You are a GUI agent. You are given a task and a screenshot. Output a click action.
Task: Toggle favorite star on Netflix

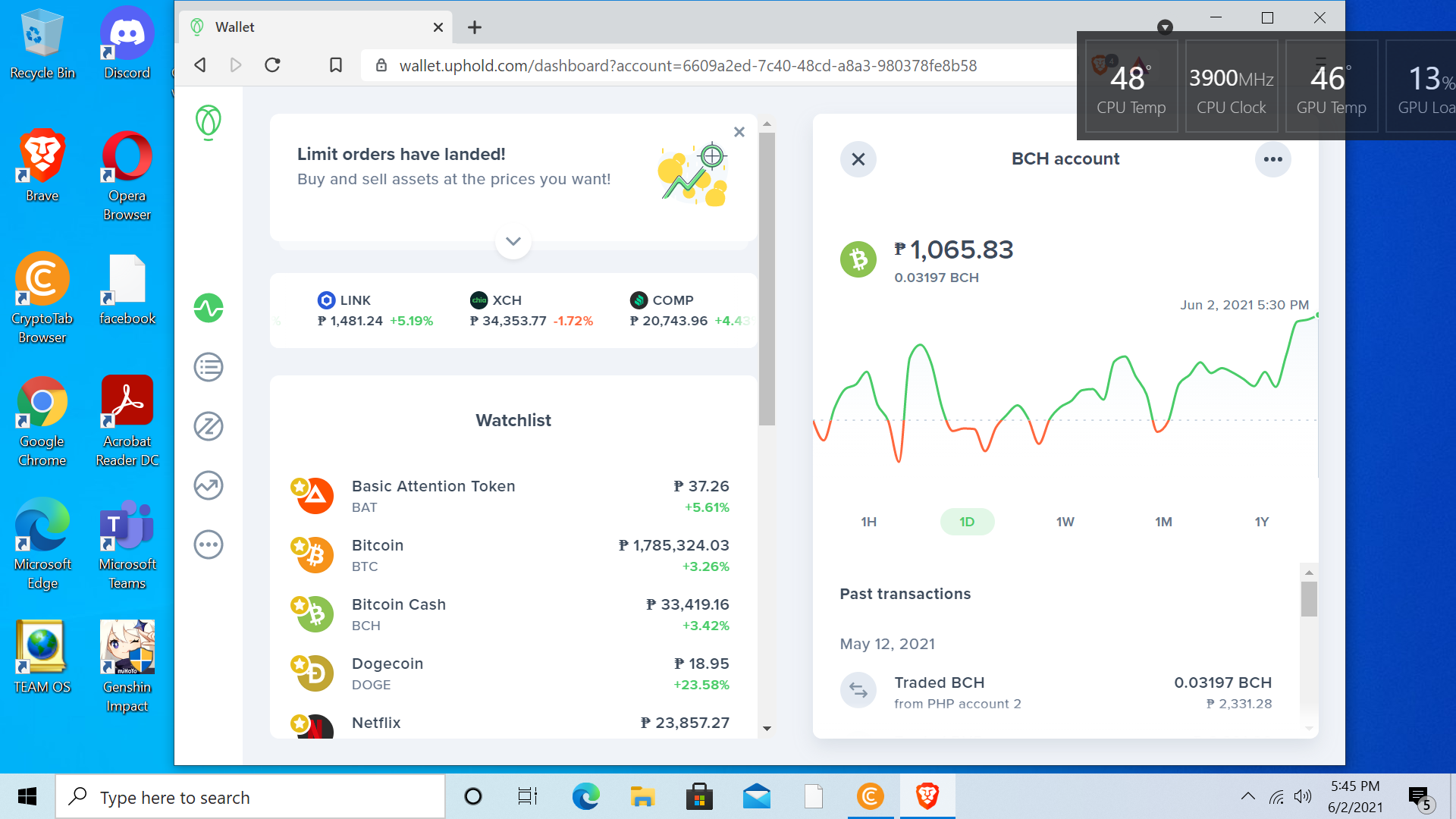tap(300, 723)
